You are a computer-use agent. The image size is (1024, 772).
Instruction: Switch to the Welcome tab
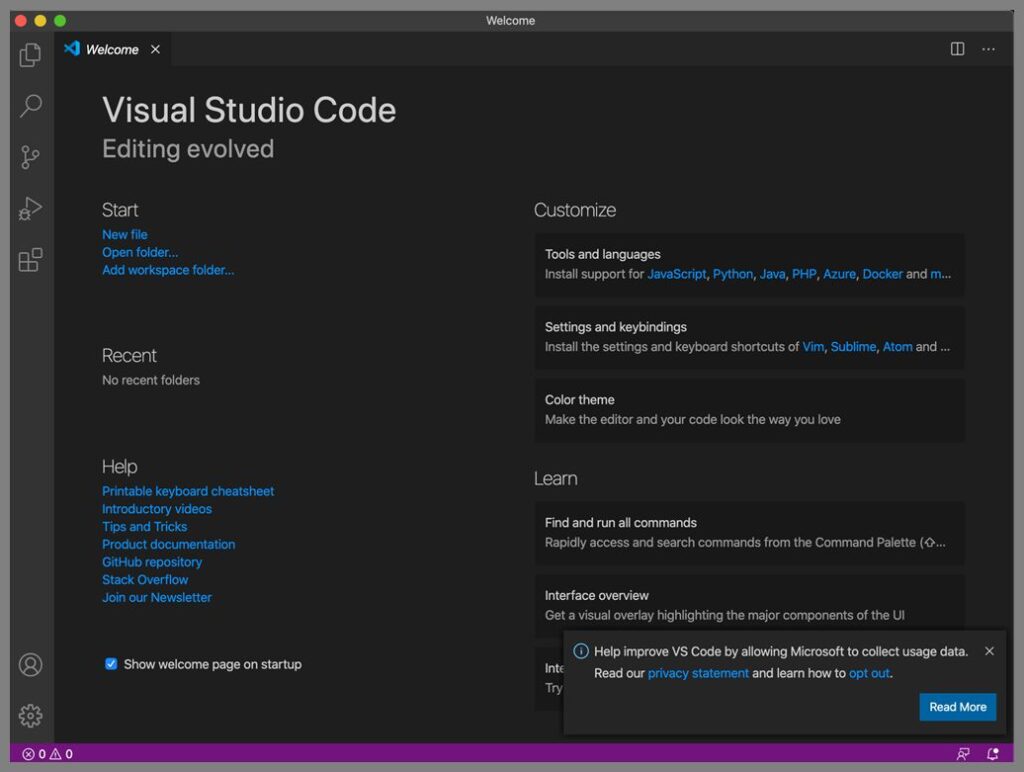coord(113,48)
